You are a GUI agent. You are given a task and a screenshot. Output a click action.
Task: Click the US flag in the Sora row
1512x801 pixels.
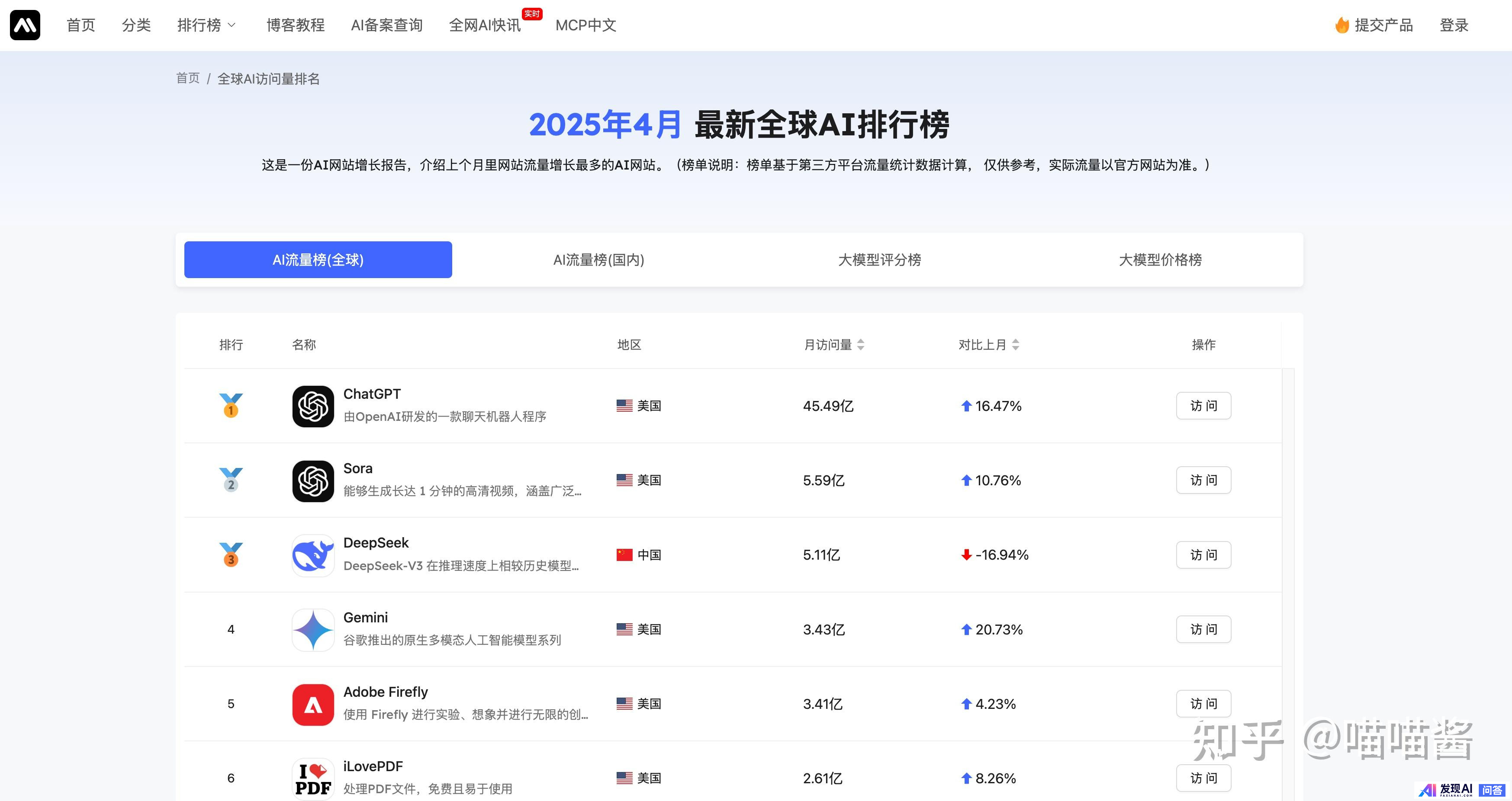click(x=624, y=480)
